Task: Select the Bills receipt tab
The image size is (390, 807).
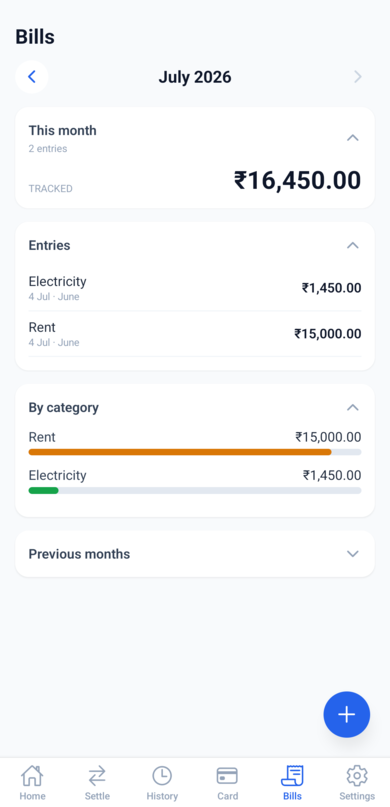Action: (292, 782)
